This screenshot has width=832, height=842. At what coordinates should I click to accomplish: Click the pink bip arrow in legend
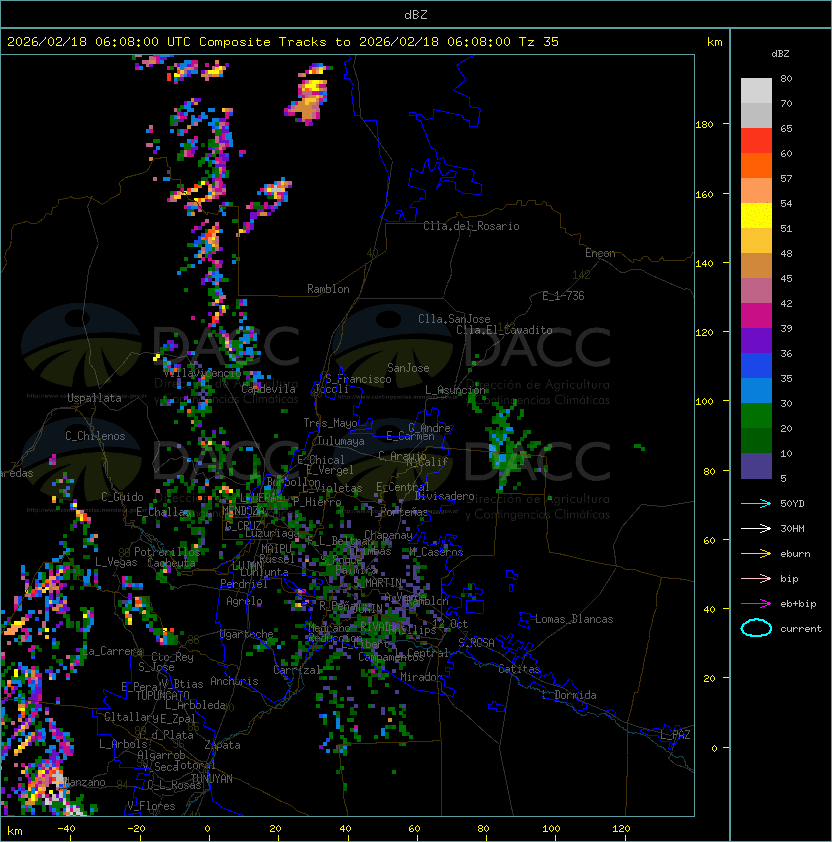(756, 578)
